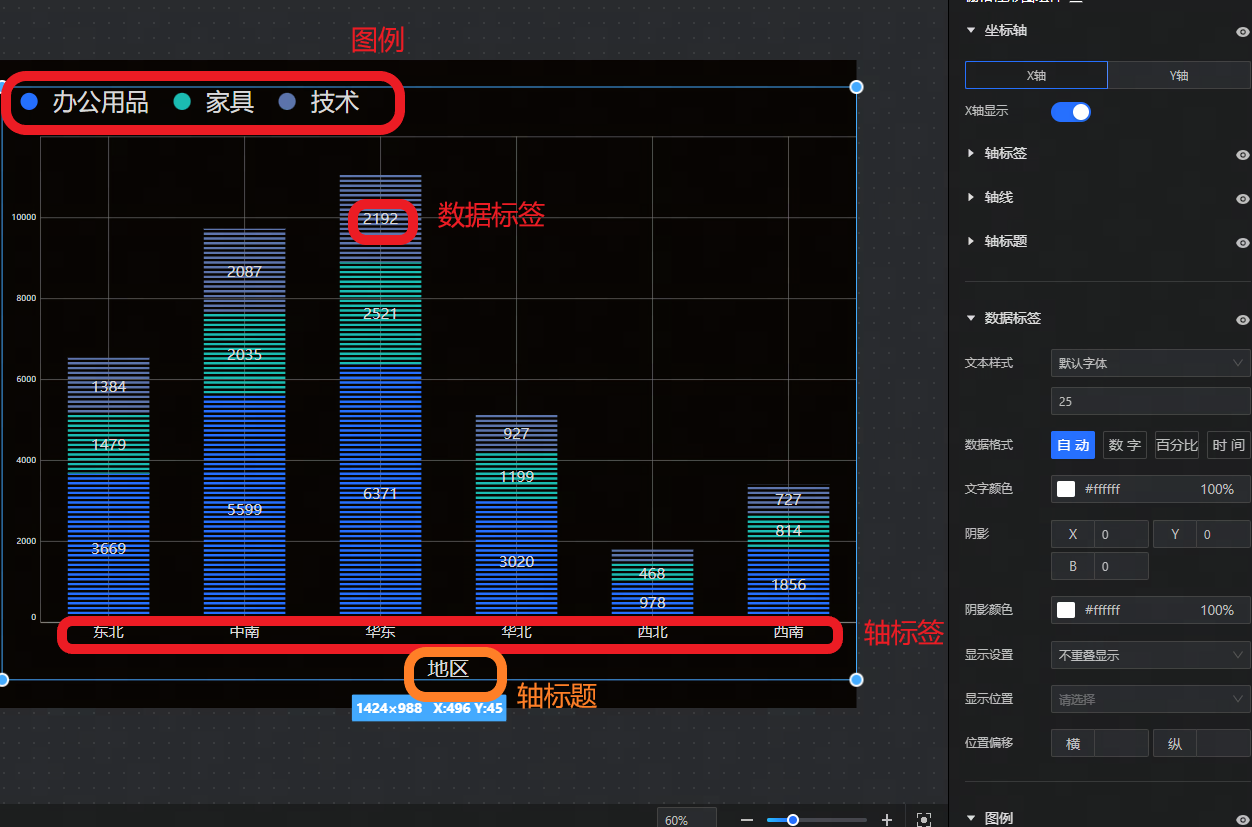The image size is (1252, 827).
Task: Click the fit-to-screen canvas icon
Action: tap(924, 820)
